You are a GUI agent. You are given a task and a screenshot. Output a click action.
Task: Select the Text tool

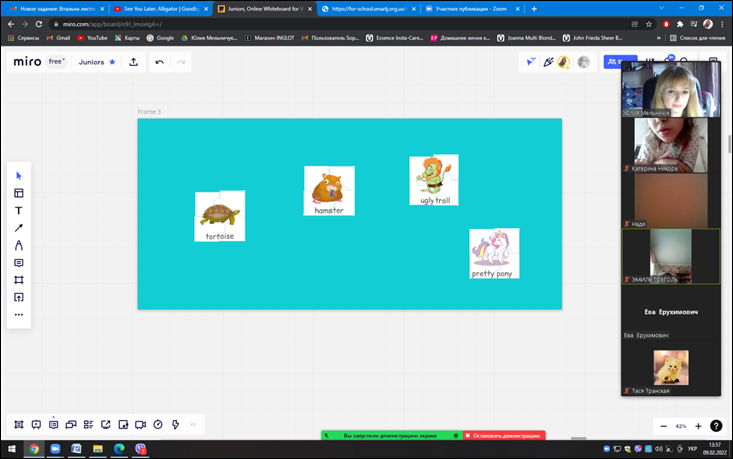click(x=18, y=211)
